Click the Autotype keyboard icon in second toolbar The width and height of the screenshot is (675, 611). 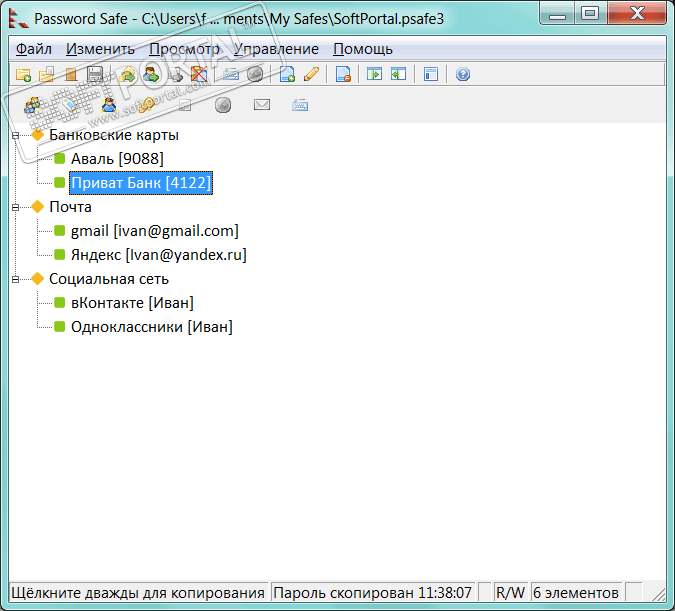300,105
